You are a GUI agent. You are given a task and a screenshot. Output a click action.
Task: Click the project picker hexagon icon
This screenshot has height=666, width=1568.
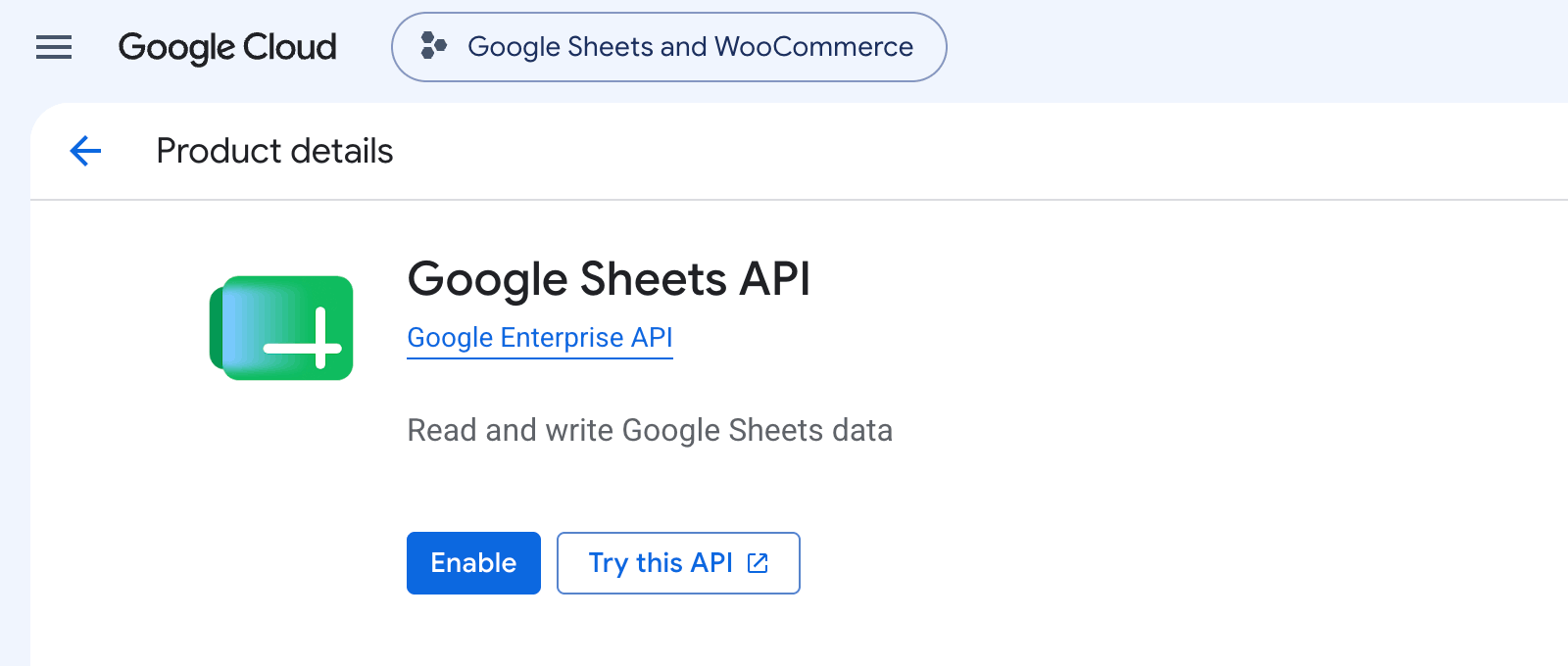pos(433,46)
